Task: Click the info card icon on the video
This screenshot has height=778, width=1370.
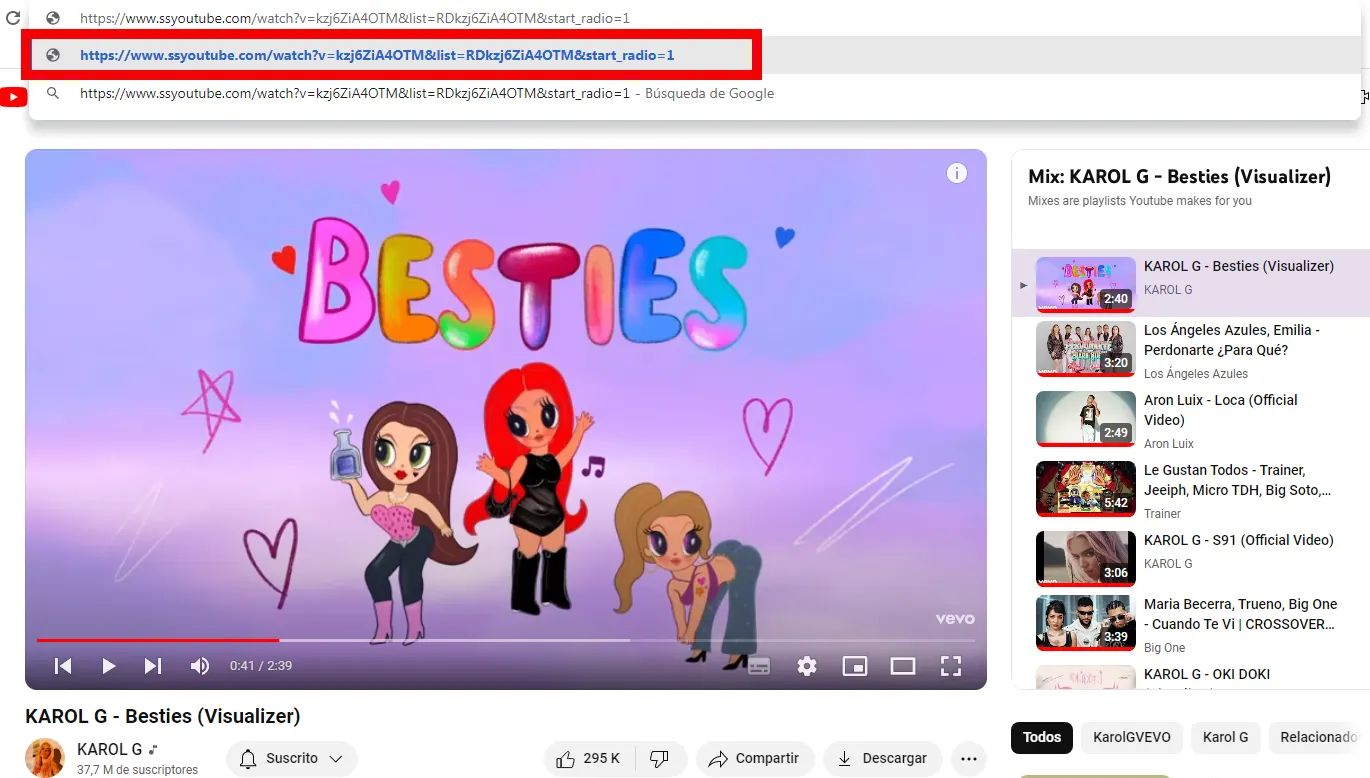Action: 957,174
